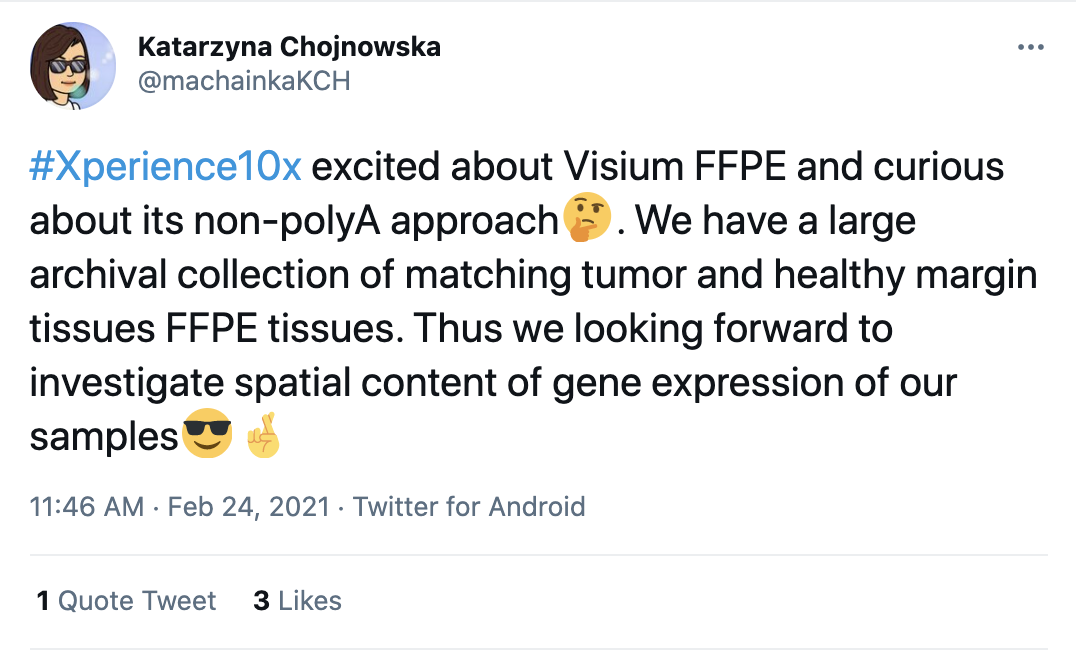Click the words 'Visium FFPE' in the tweet
Image resolution: width=1076 pixels, height=650 pixels.
coord(674,167)
